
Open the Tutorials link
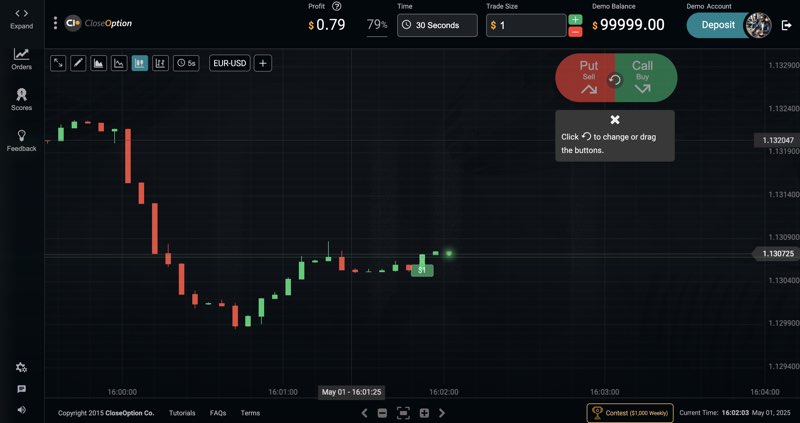(x=182, y=413)
